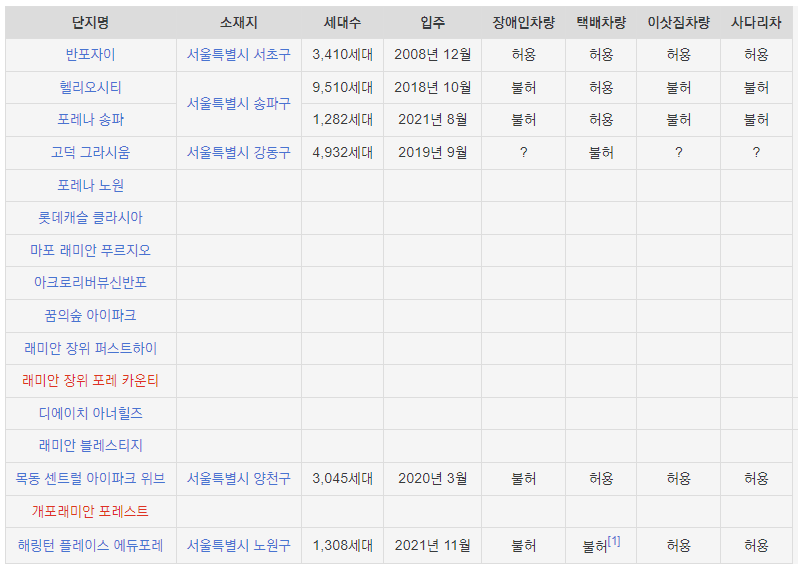
Task: Follow the 서울특별시 강동구 location link
Action: (x=239, y=152)
